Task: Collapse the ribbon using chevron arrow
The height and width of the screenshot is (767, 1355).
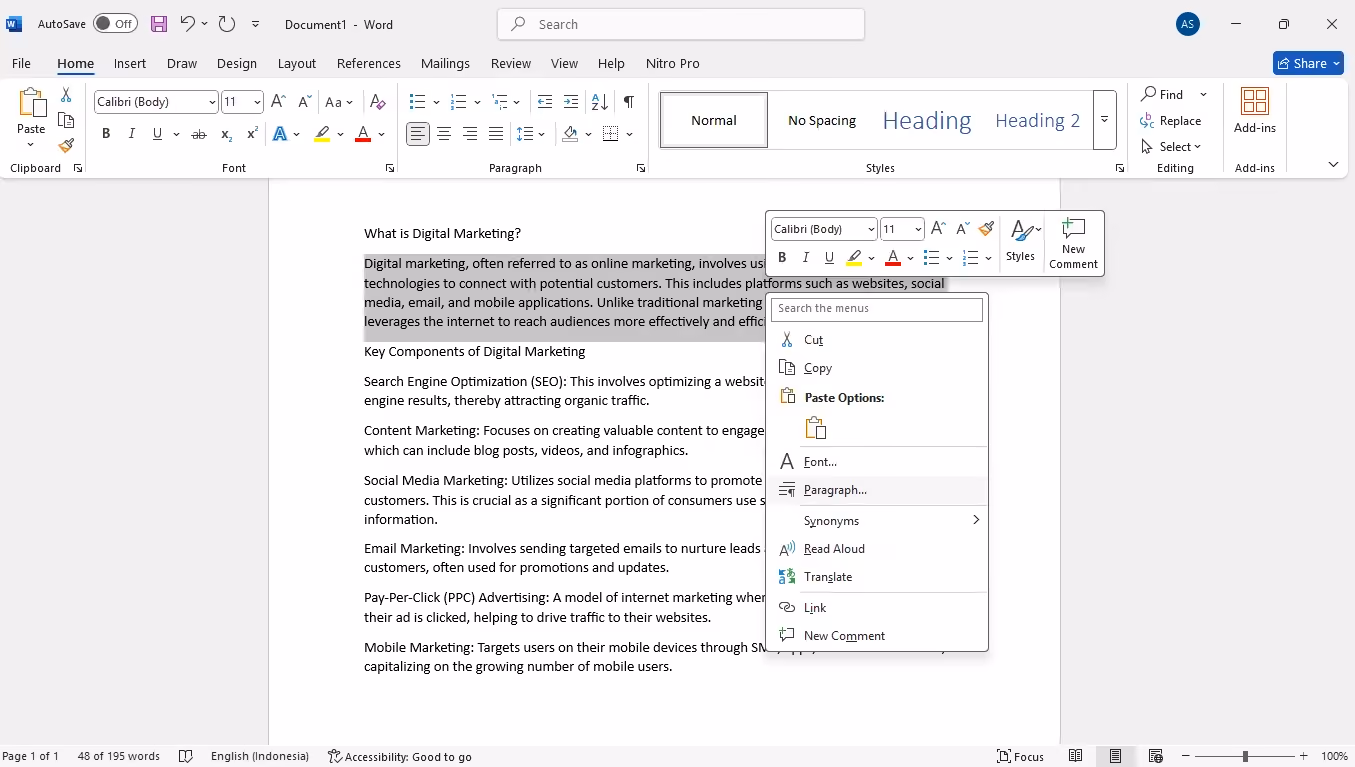Action: click(1333, 164)
